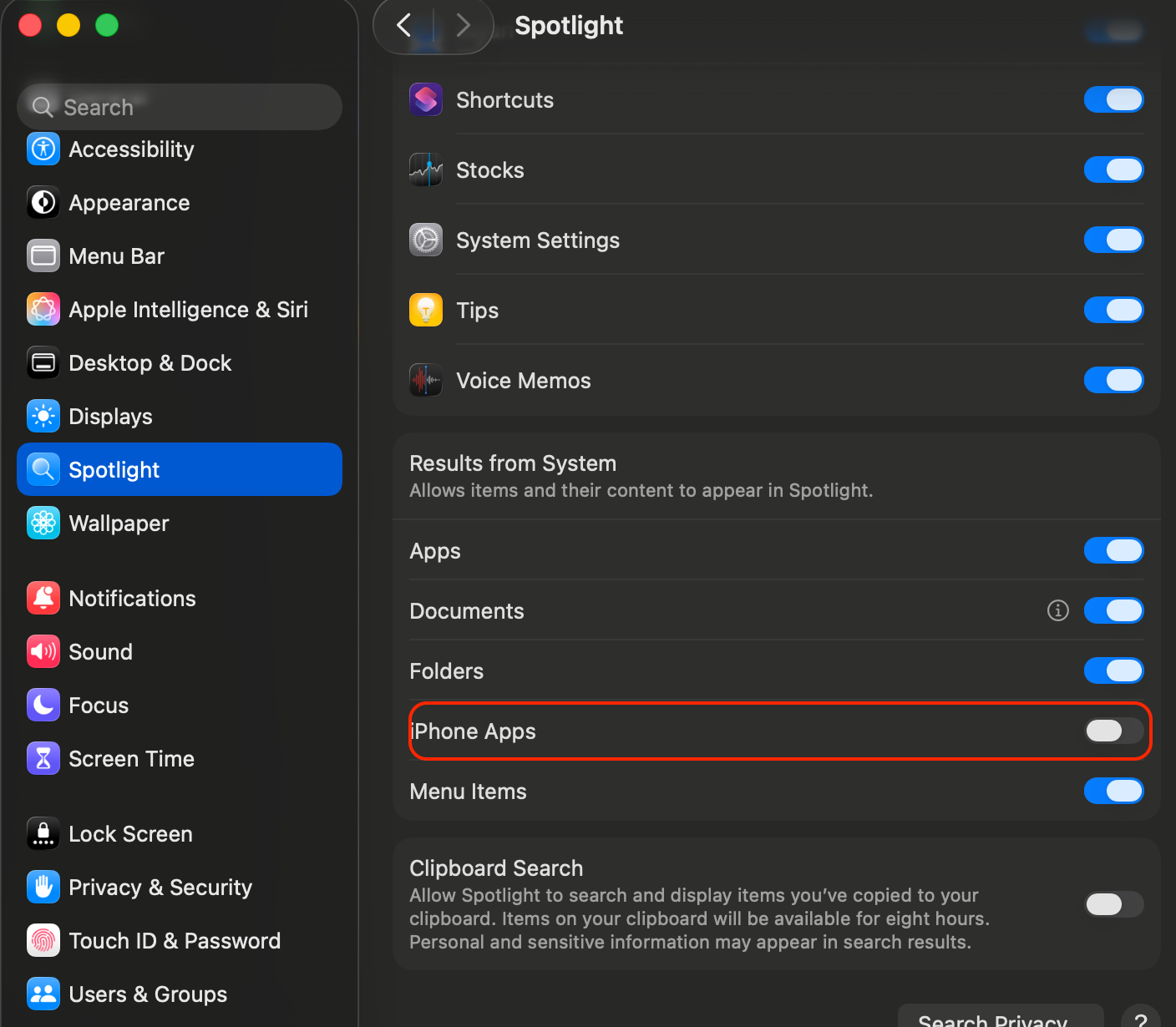Turn off Menu Items toggle
Image resolution: width=1176 pixels, height=1027 pixels.
click(1113, 792)
